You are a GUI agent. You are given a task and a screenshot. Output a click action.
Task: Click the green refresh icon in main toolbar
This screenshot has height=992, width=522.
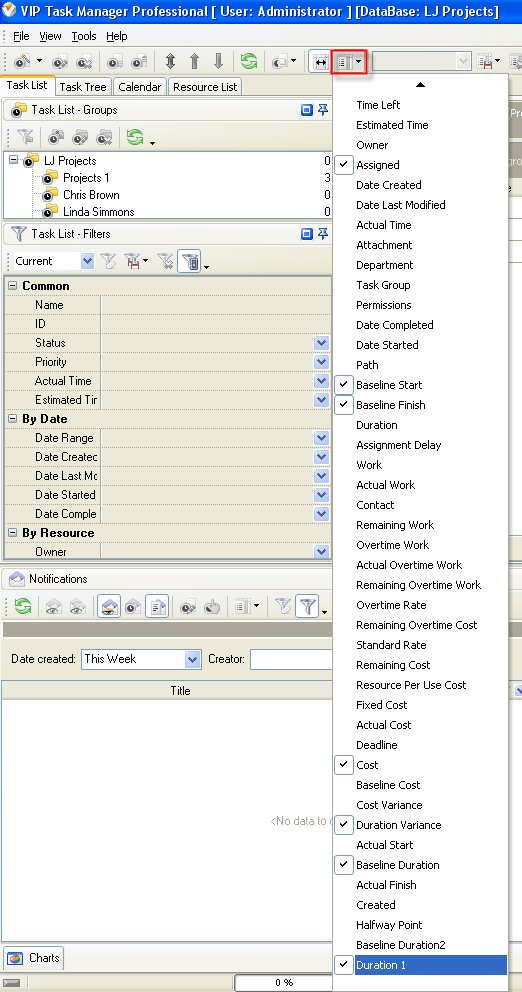coord(249,61)
